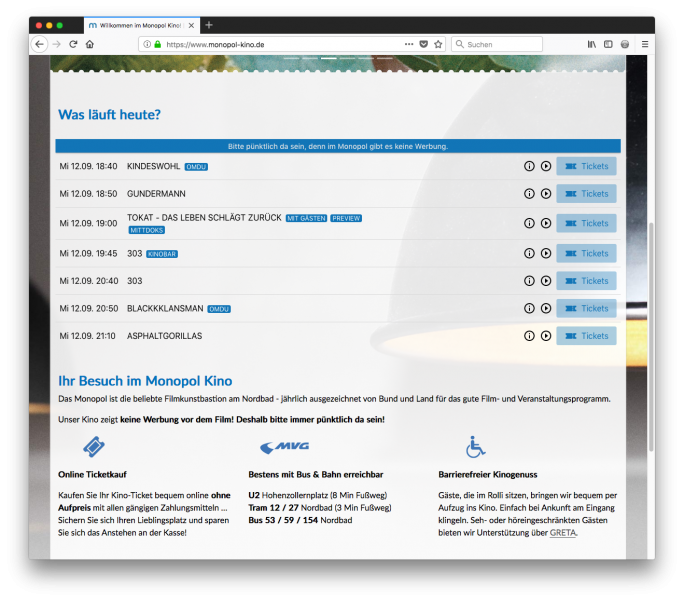Click the Online Ticketkauf heading
This screenshot has width=684, height=600.
click(92, 475)
